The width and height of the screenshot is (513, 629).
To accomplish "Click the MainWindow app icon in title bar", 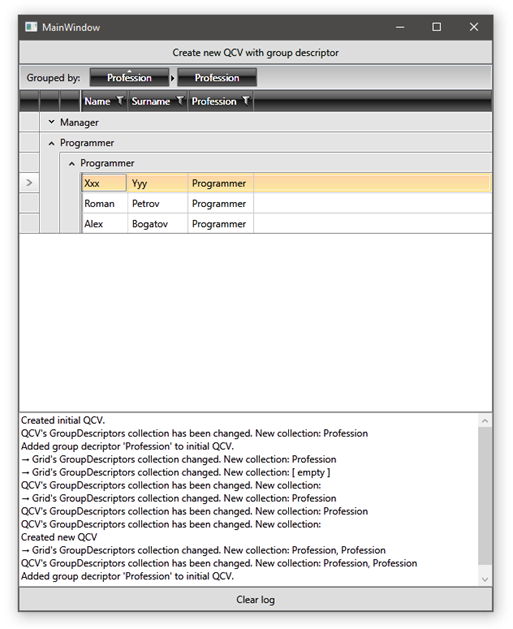I will coord(31,27).
